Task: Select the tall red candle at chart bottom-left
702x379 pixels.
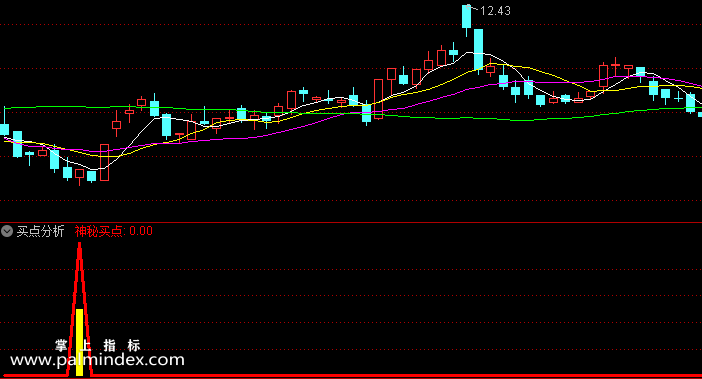Action: pyautogui.click(x=104, y=162)
